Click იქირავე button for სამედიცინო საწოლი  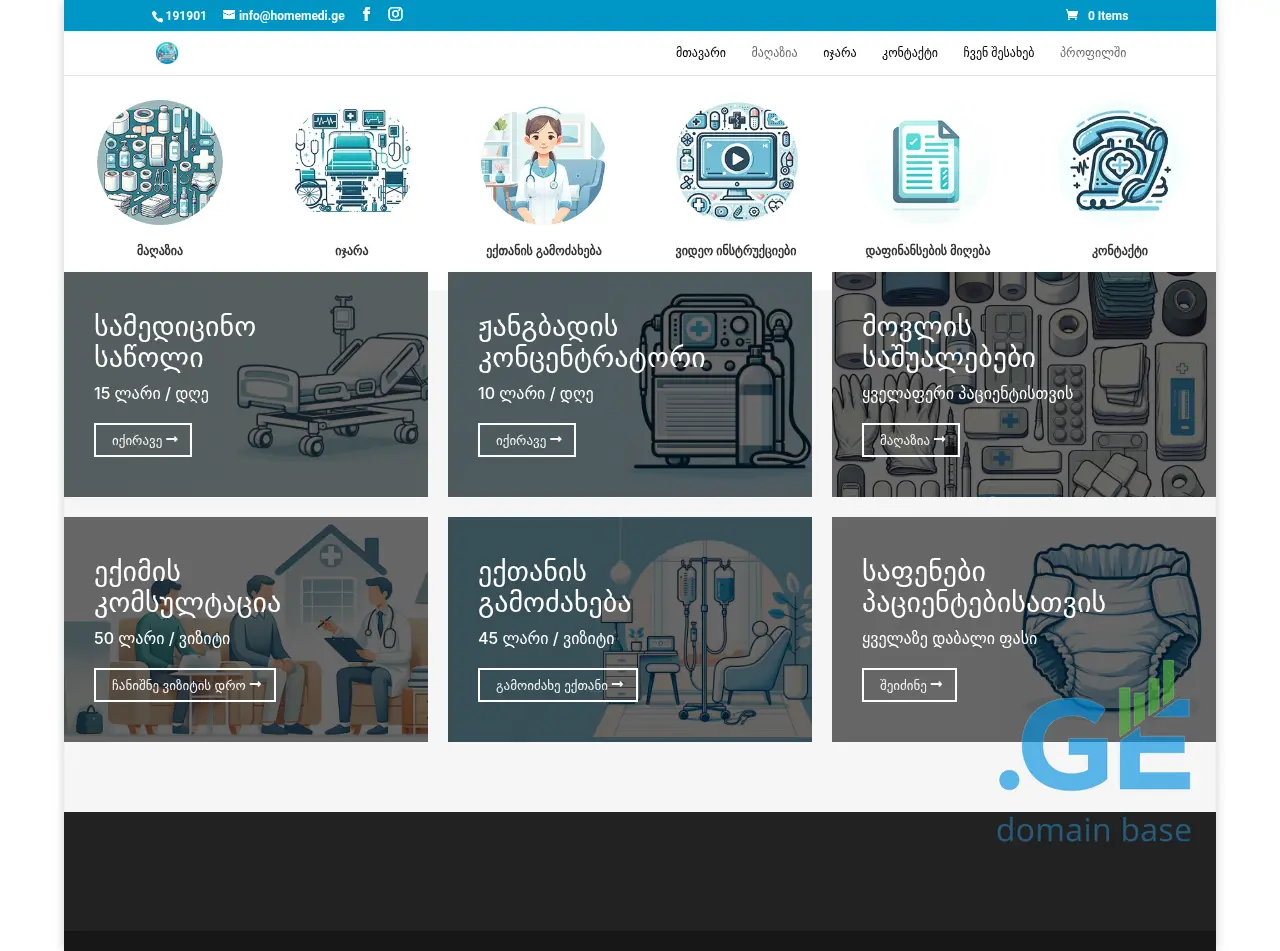pos(143,440)
